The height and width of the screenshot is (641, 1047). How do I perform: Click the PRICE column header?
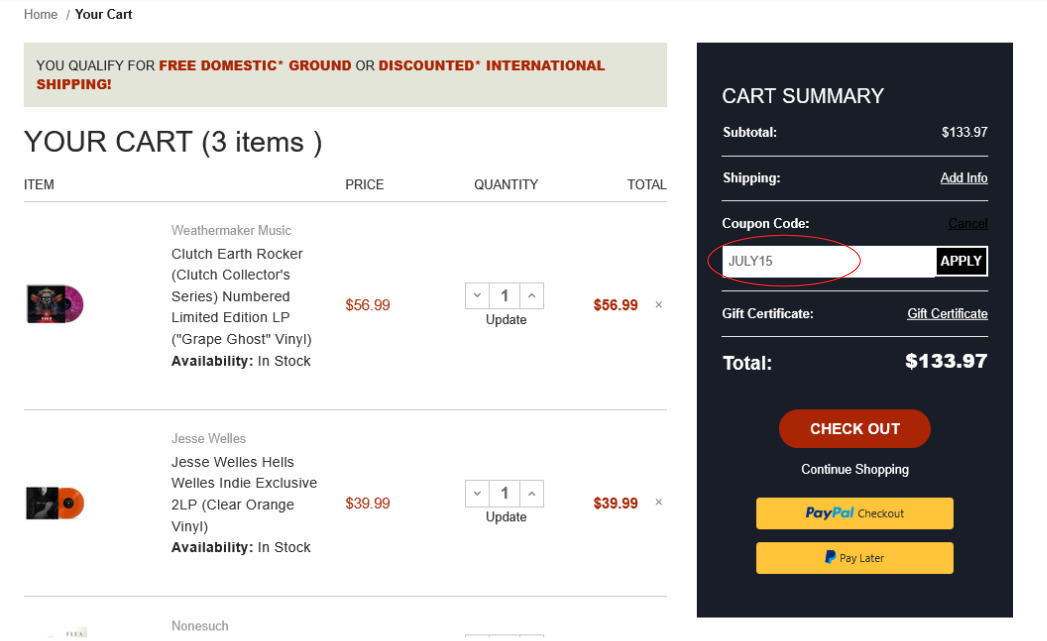click(x=364, y=184)
